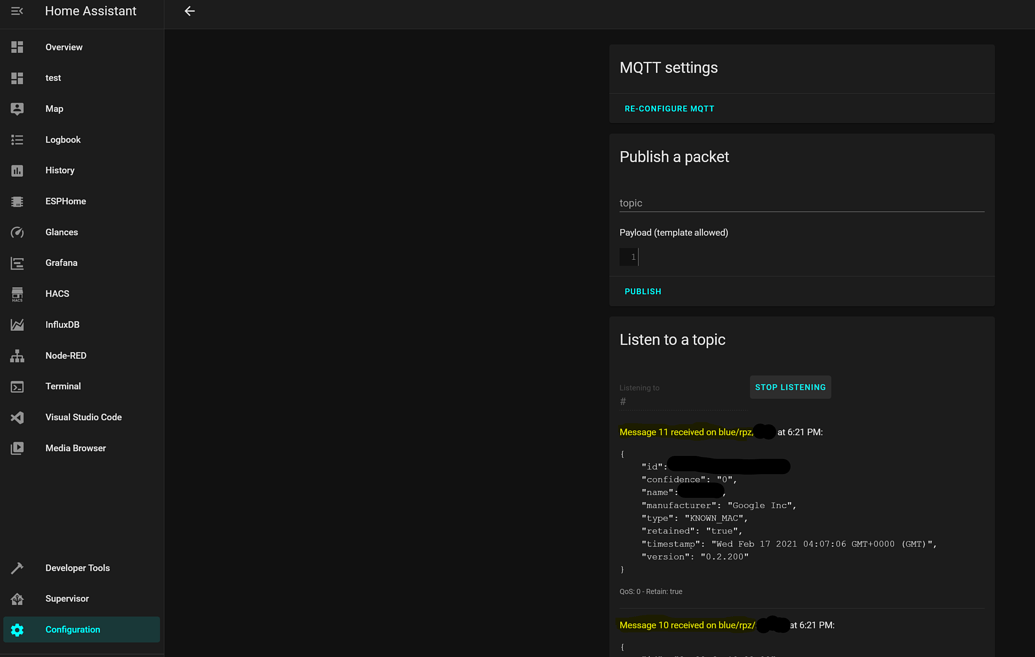The image size is (1035, 657).
Task: Click the payload template editor
Action: tap(801, 257)
